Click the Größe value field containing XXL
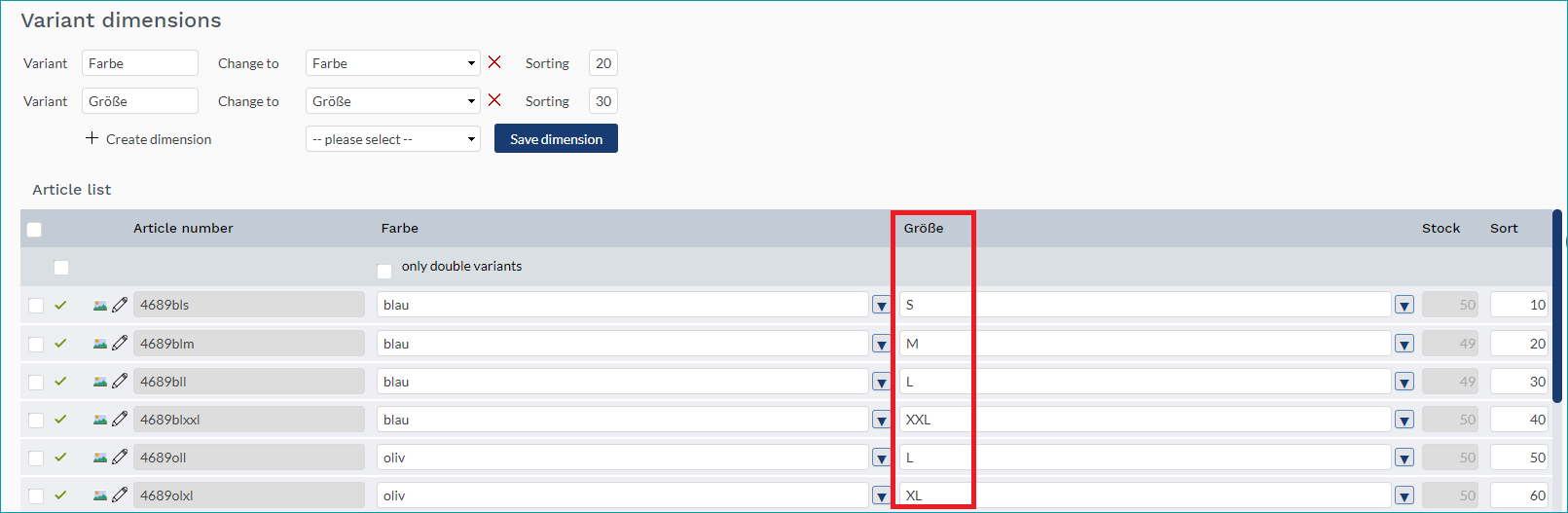Image resolution: width=1568 pixels, height=513 pixels. pos(1146,420)
